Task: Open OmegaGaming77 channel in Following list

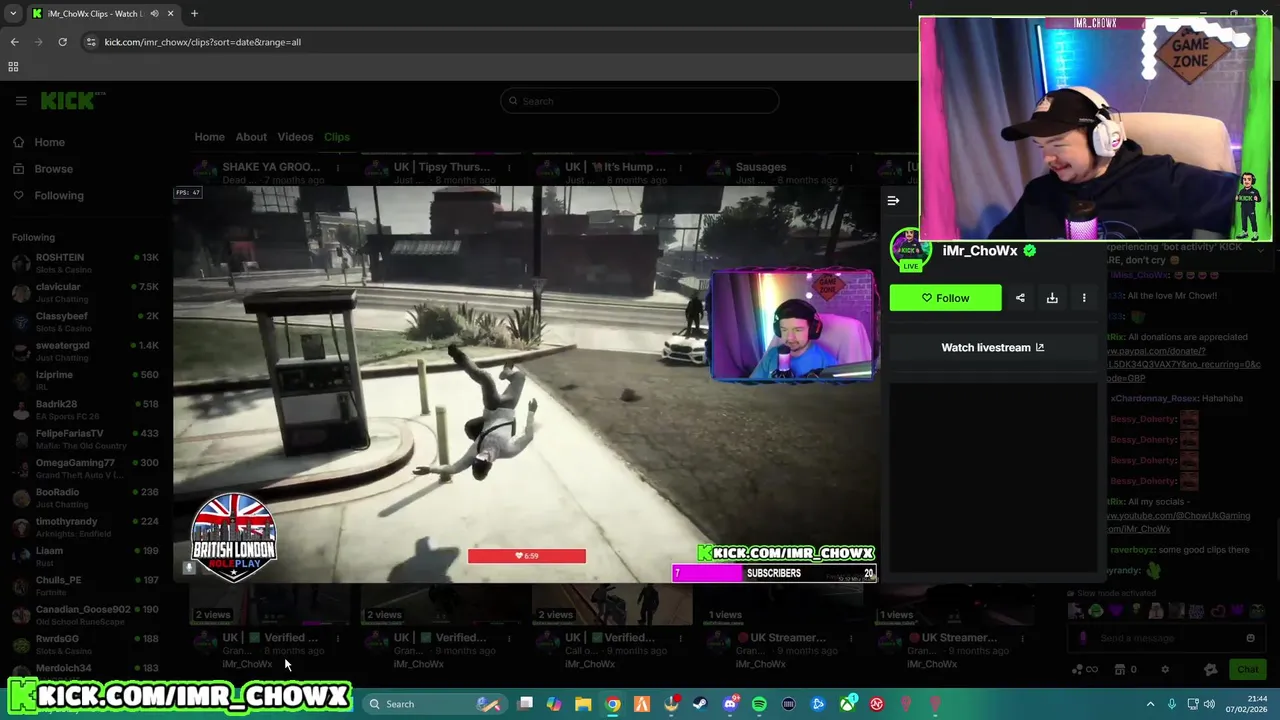Action: [85, 468]
